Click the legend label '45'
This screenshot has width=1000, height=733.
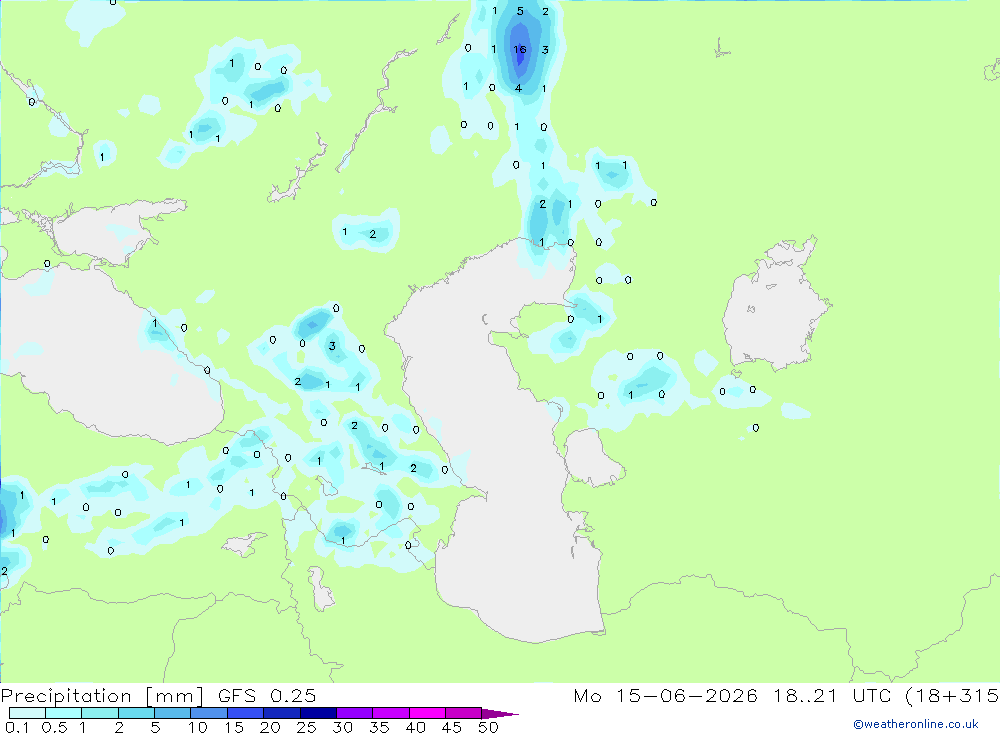(452, 727)
